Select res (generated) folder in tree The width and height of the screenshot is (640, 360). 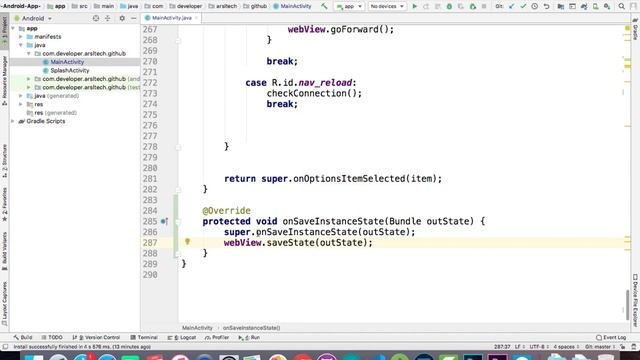[52, 113]
